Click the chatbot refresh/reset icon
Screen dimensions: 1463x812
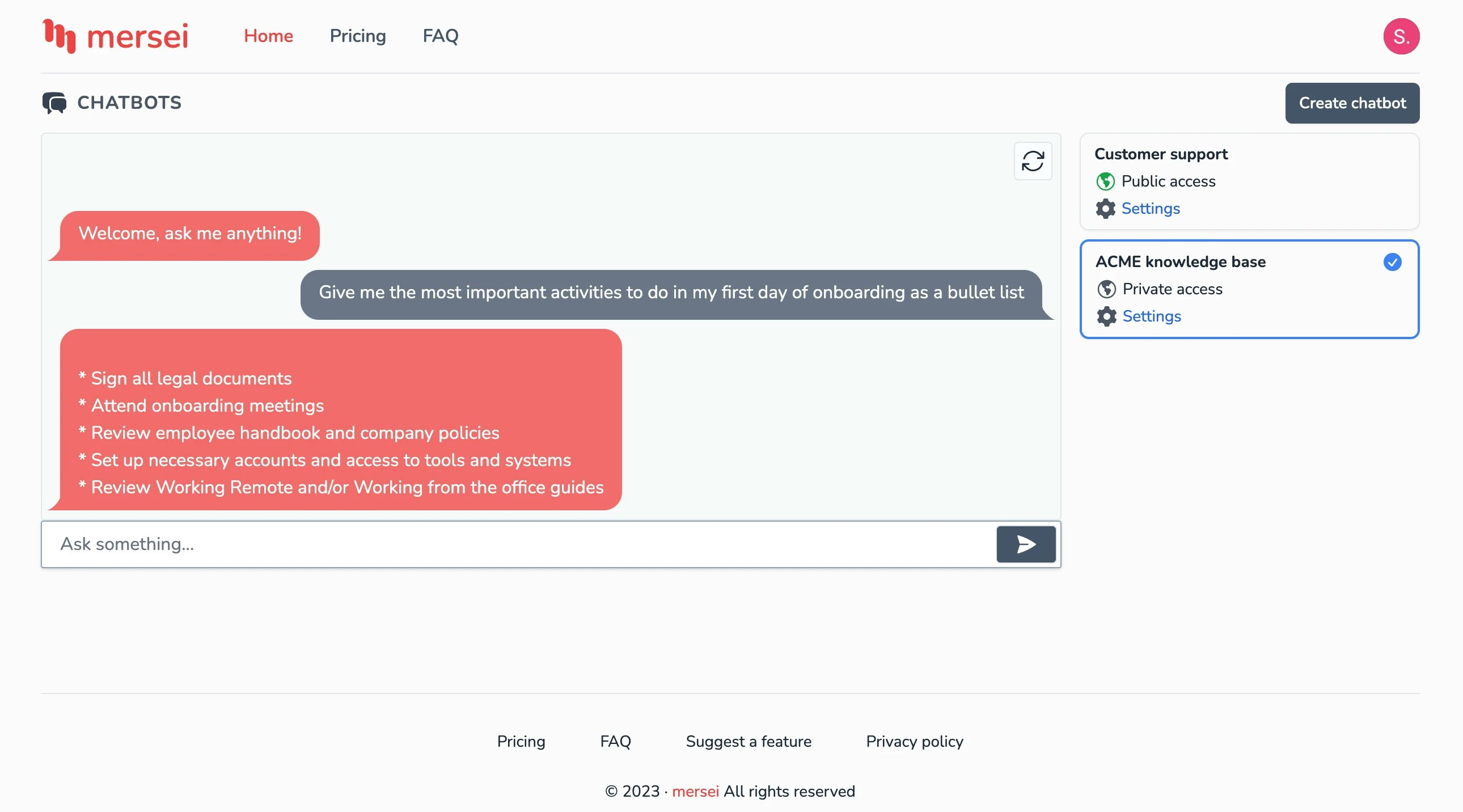coord(1033,160)
